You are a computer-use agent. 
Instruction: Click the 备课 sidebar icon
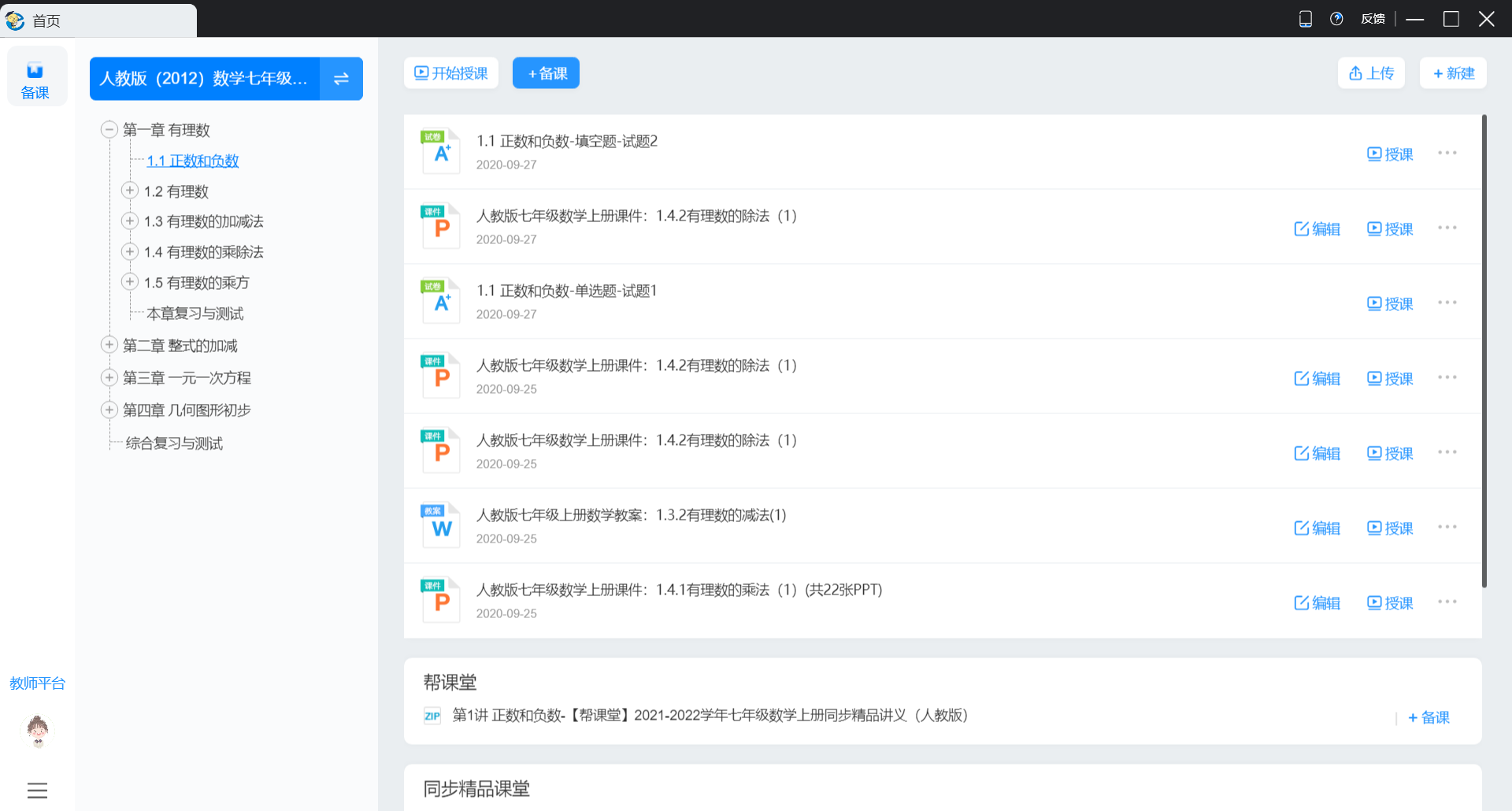pos(35,79)
